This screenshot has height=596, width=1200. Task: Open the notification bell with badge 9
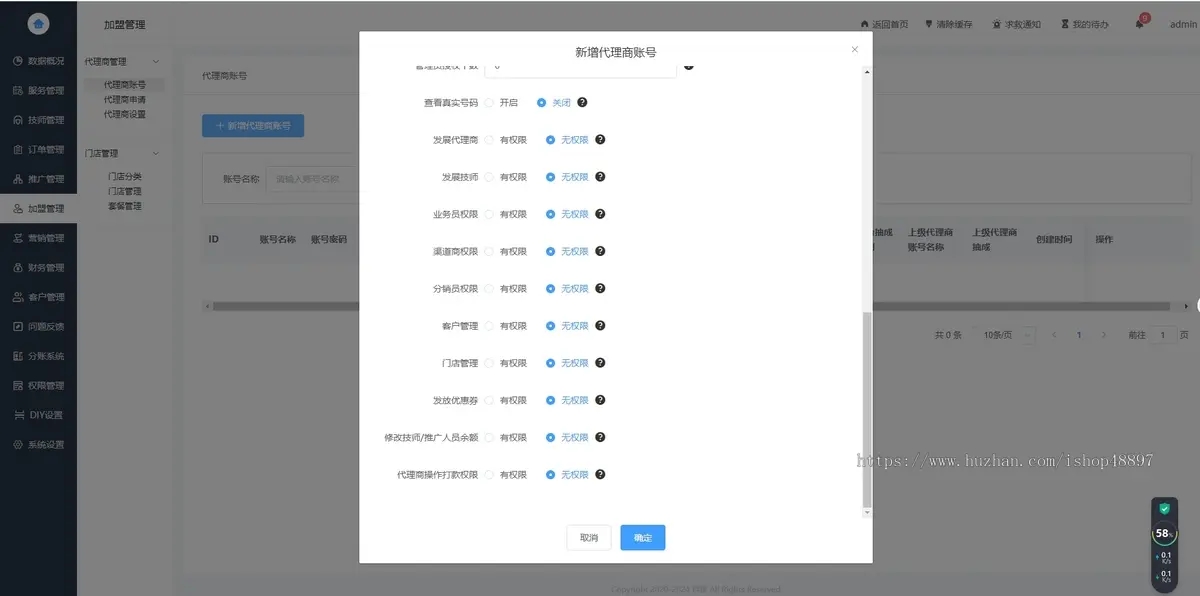pyautogui.click(x=1138, y=22)
